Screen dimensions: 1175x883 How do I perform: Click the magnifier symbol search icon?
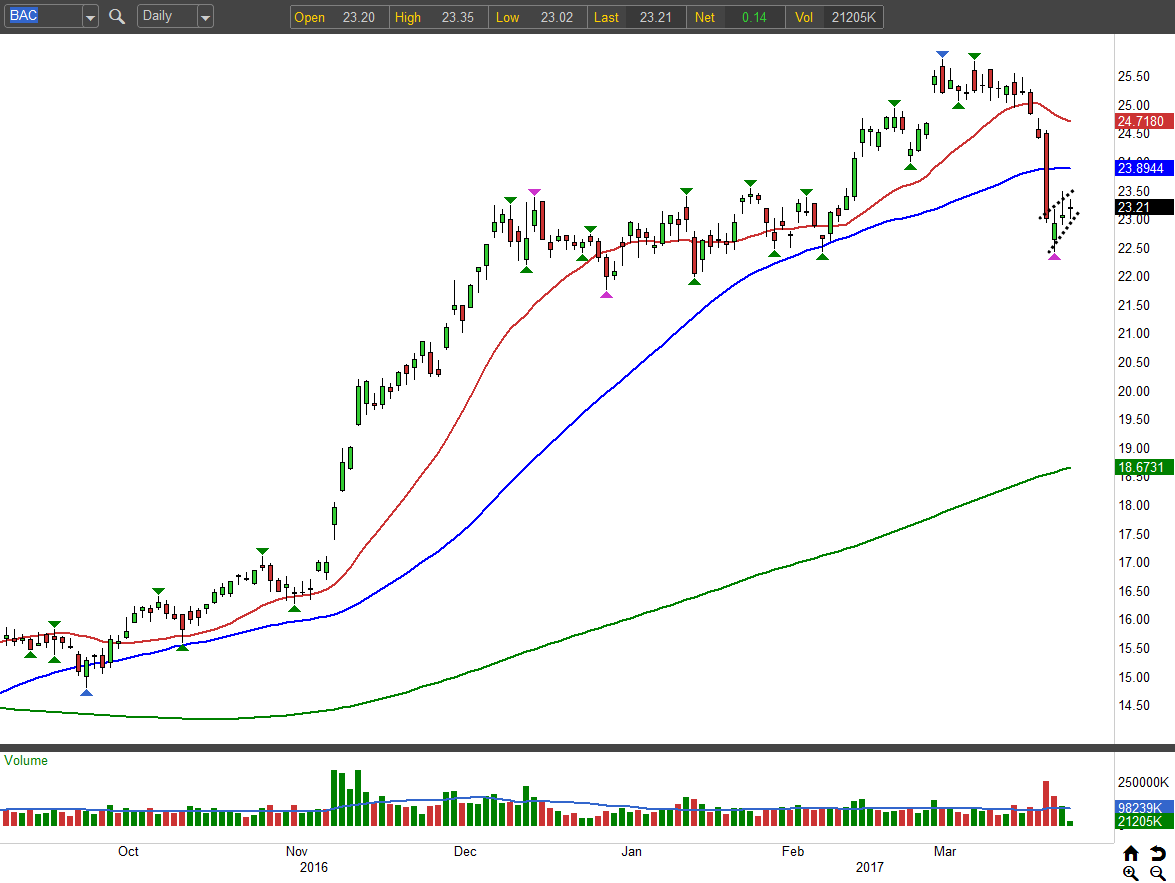116,16
